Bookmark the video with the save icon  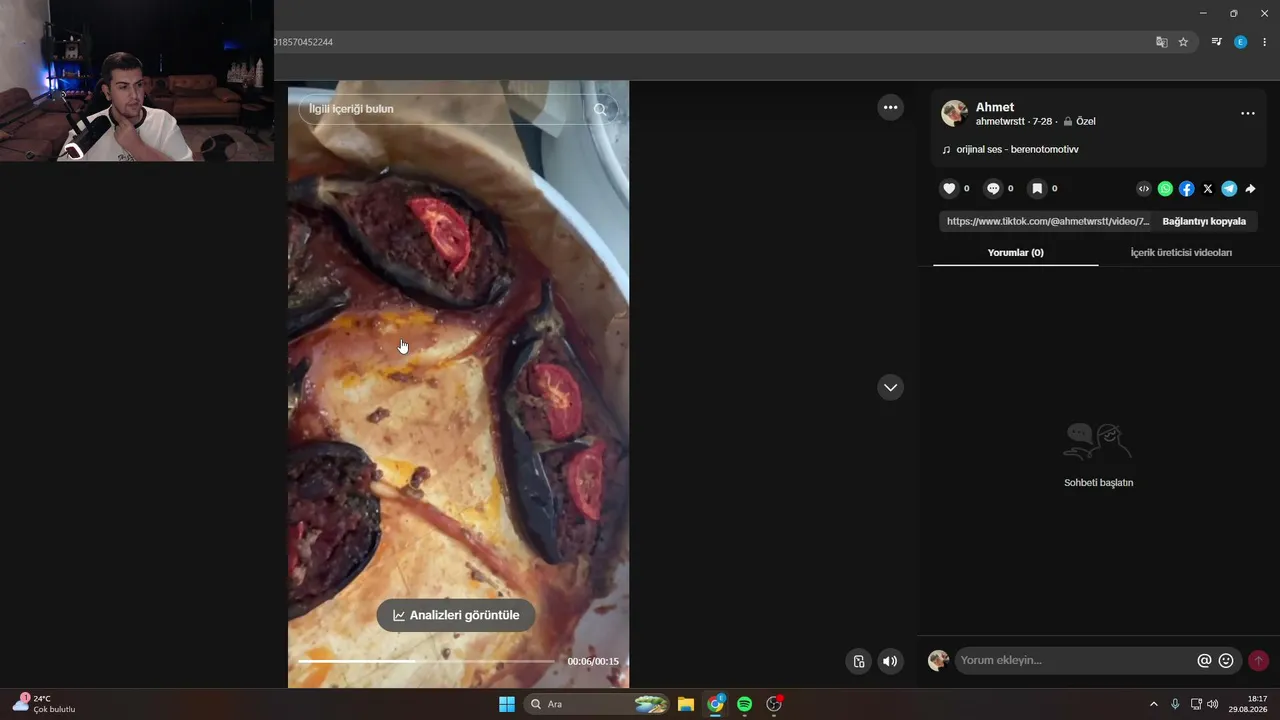[x=1037, y=188]
